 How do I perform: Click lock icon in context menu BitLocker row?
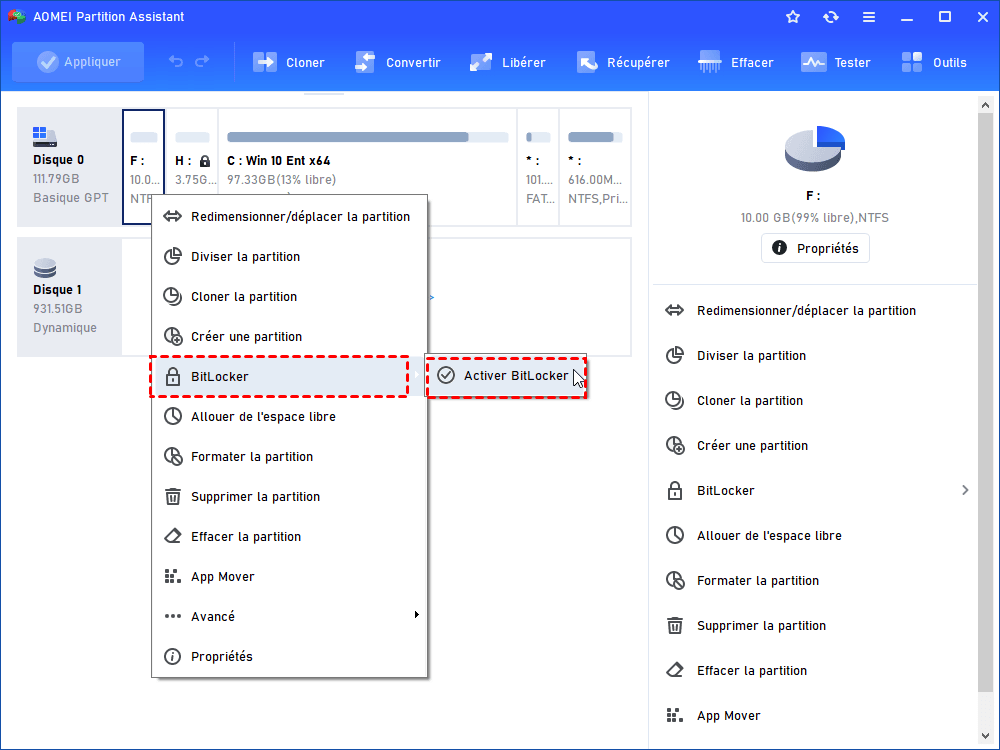click(x=173, y=376)
